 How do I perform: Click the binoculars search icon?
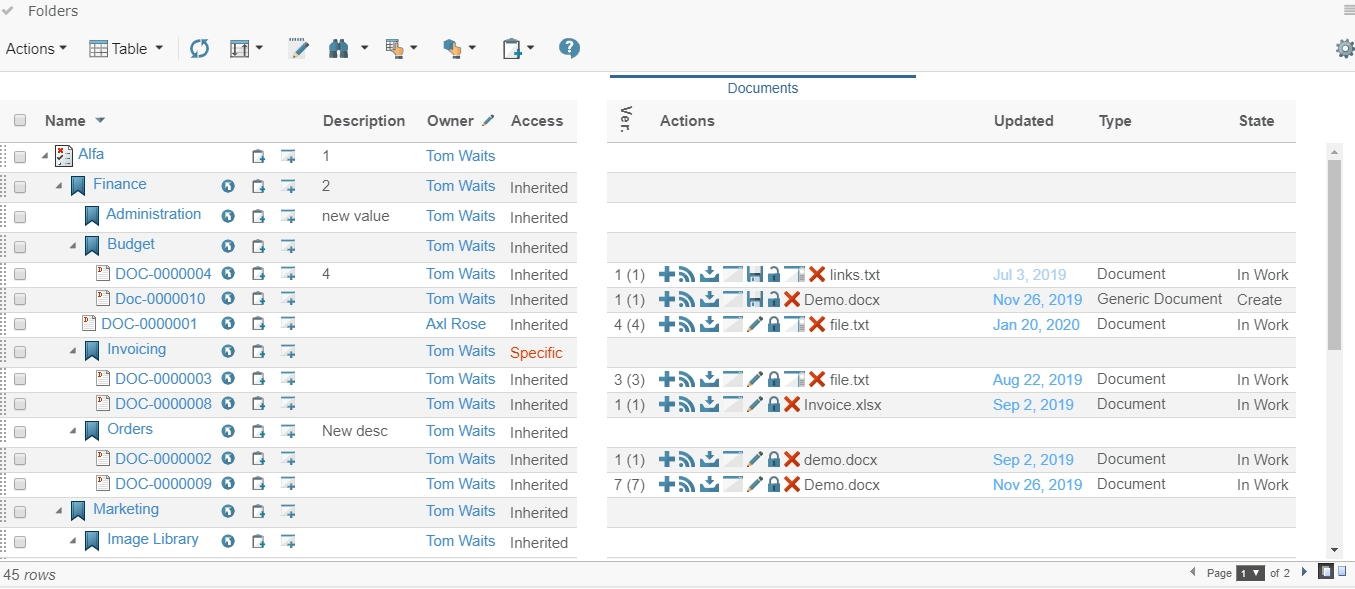(339, 49)
